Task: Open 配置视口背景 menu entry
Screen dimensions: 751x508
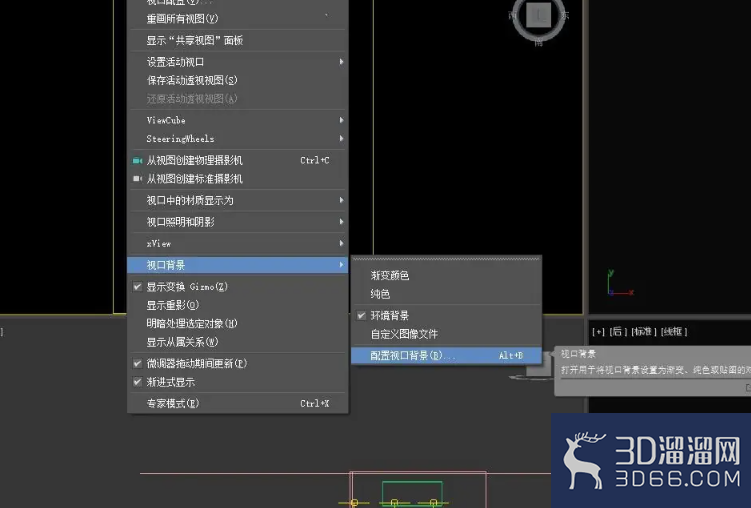Action: point(446,356)
